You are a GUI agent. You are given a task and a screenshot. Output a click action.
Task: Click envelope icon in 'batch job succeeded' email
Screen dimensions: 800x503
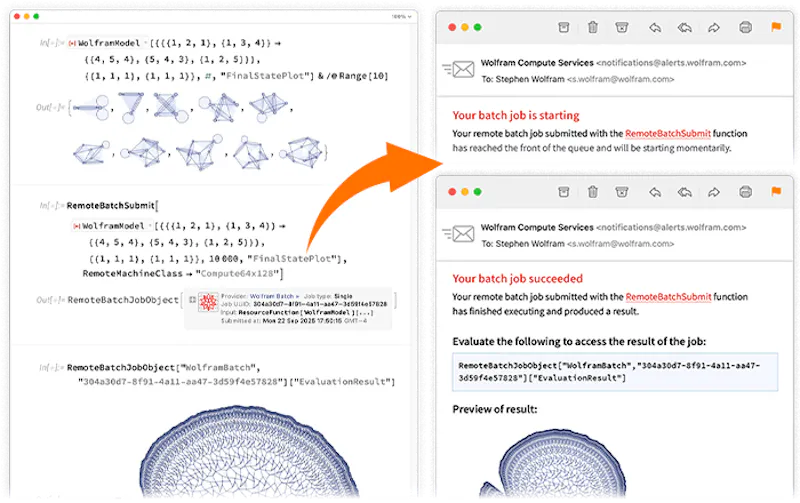pos(459,234)
